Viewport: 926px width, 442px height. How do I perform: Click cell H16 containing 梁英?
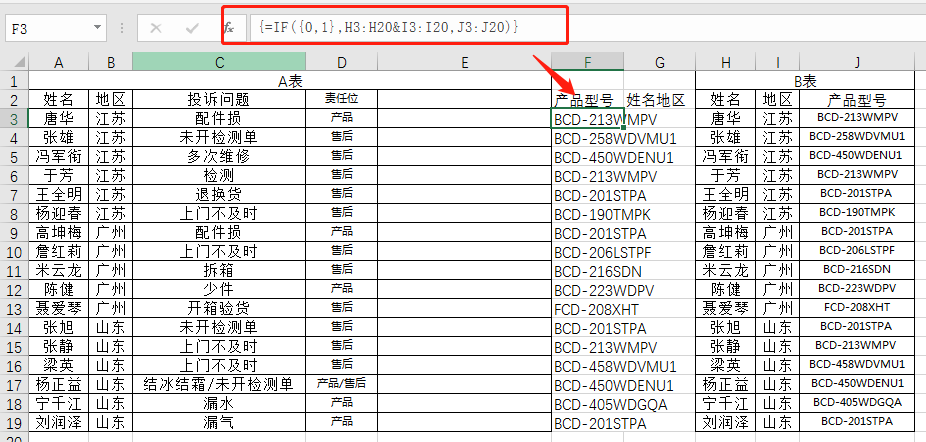click(x=726, y=366)
